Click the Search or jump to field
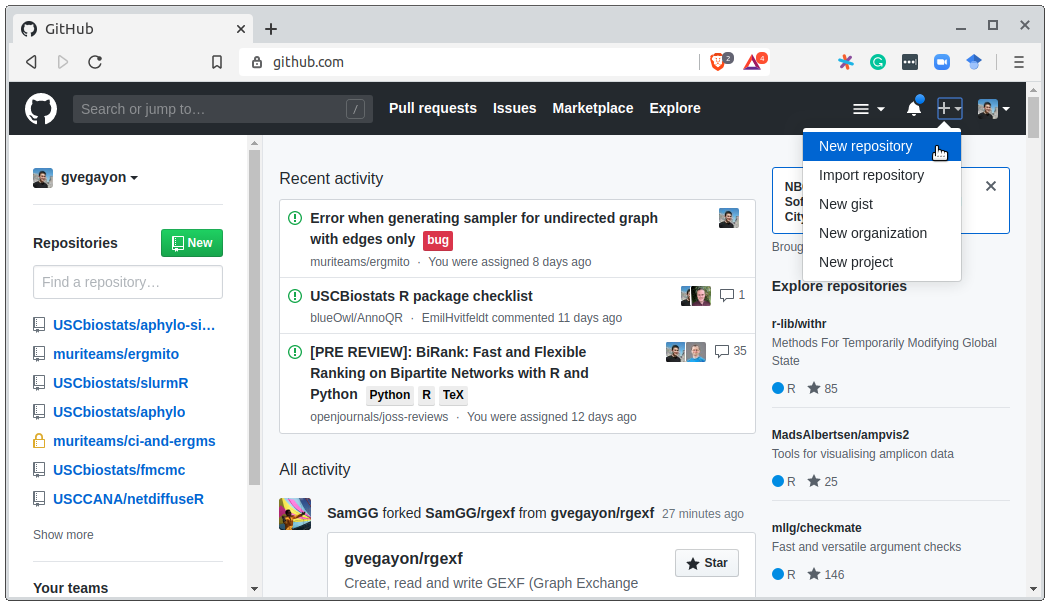 [222, 109]
